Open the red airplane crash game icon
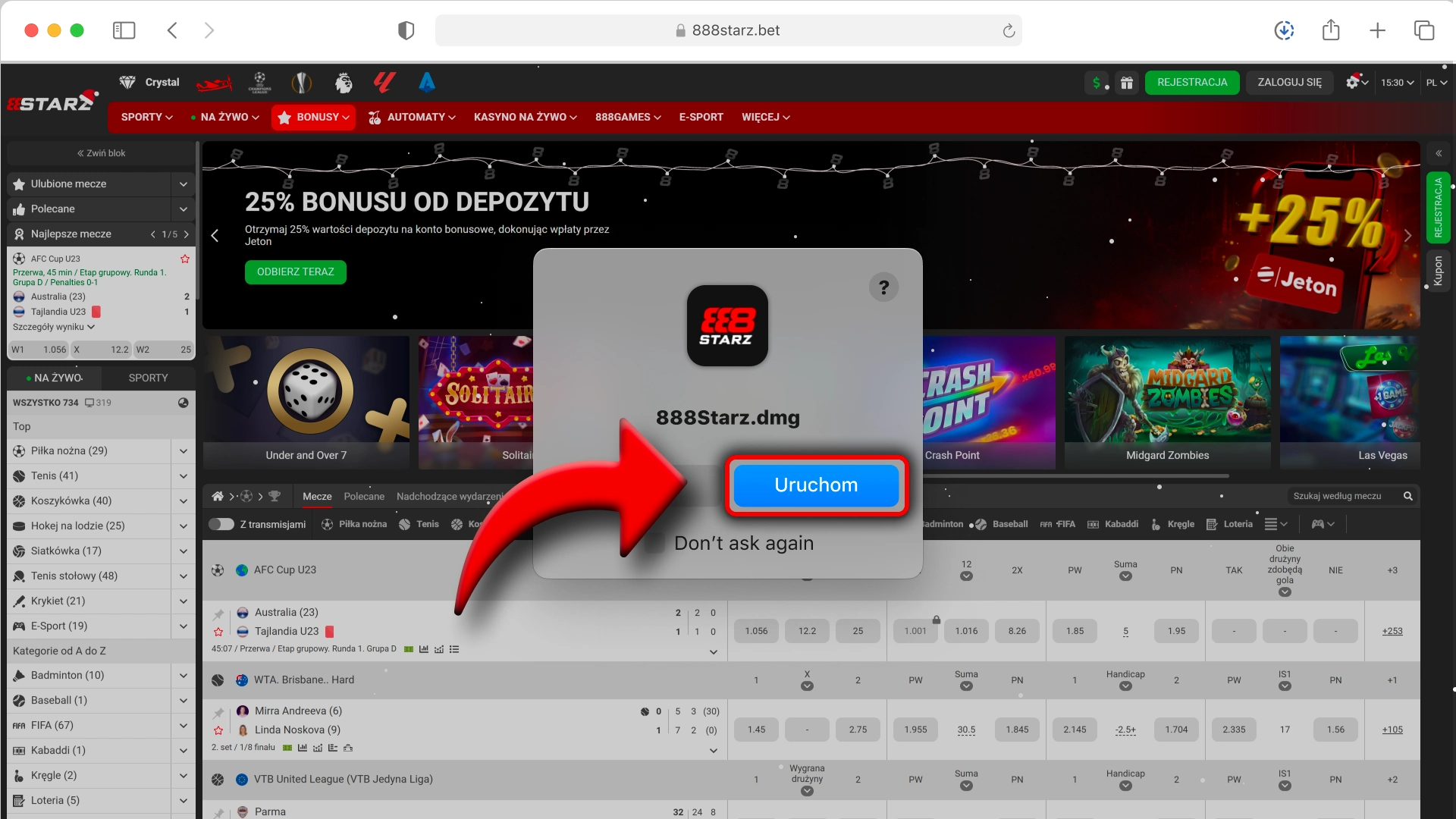Image resolution: width=1456 pixels, height=819 pixels. tap(214, 83)
